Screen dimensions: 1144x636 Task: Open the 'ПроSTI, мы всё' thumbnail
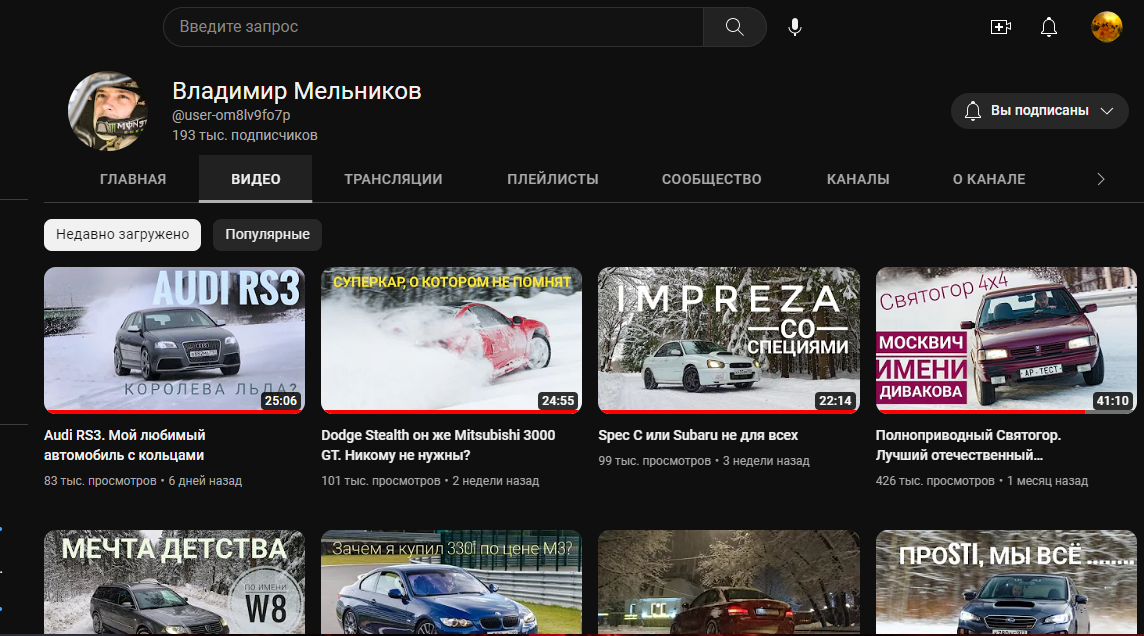1006,582
